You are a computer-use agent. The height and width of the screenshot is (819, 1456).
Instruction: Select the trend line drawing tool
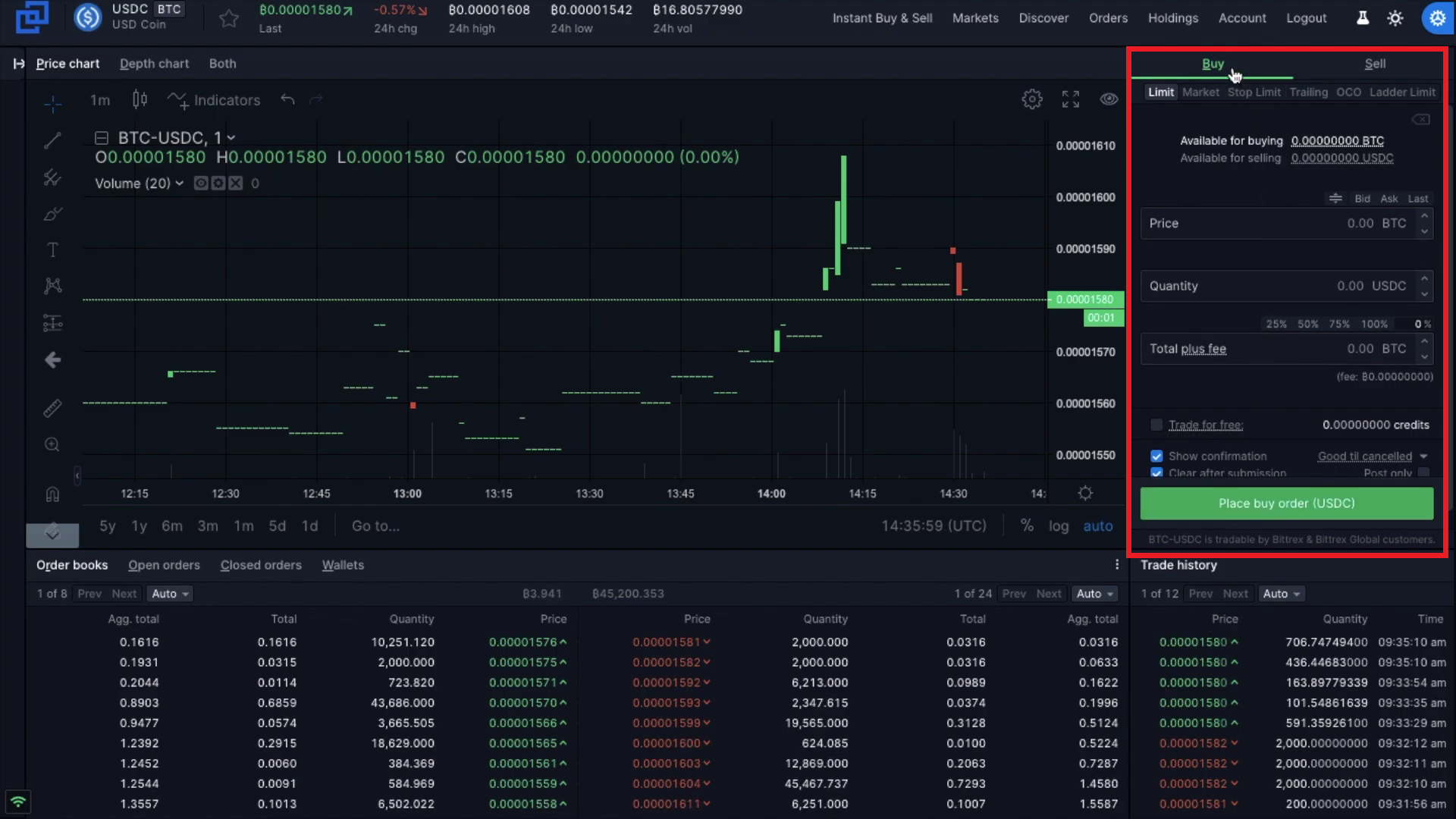pyautogui.click(x=52, y=140)
